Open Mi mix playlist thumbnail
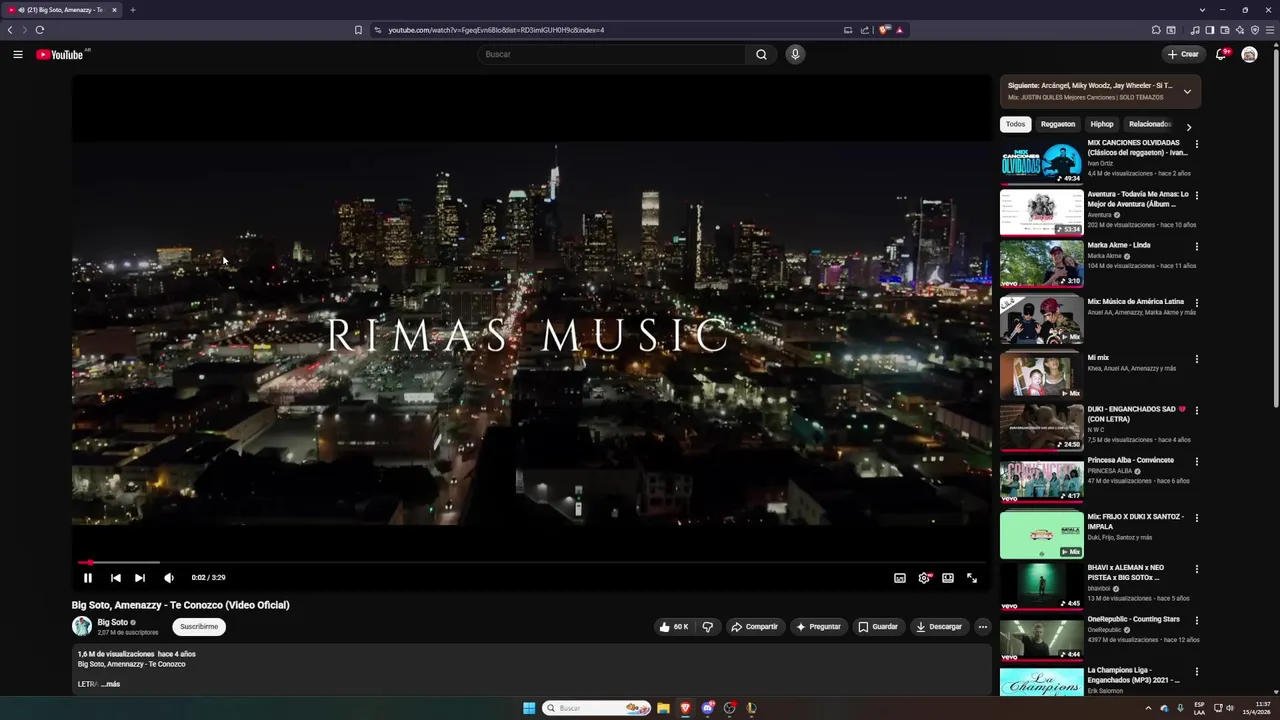1280x720 pixels. pos(1041,376)
